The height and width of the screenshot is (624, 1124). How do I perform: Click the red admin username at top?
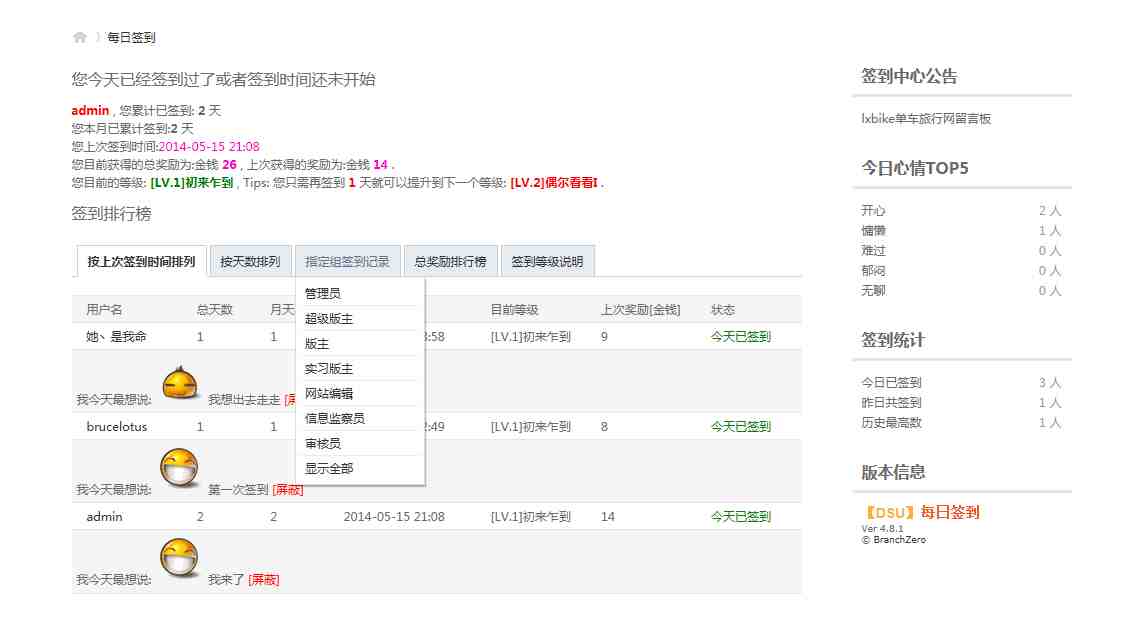(x=90, y=110)
